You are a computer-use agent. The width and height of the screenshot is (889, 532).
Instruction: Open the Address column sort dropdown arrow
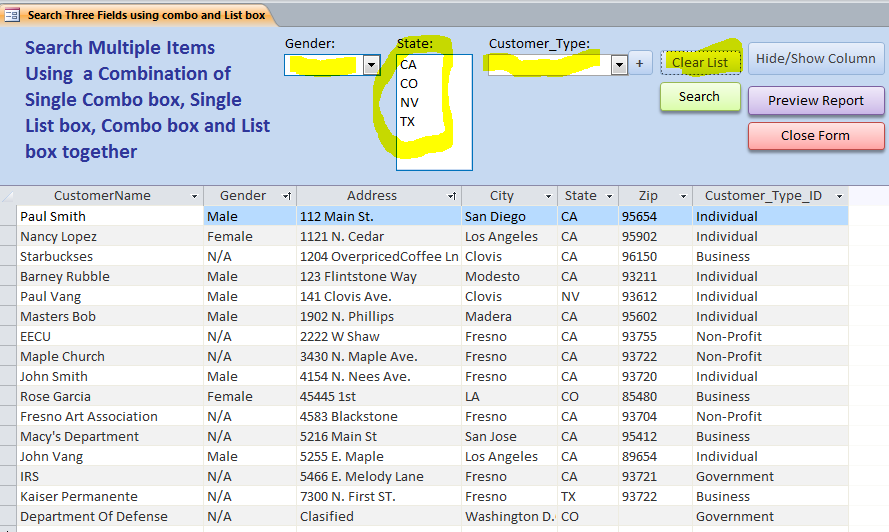click(x=452, y=196)
